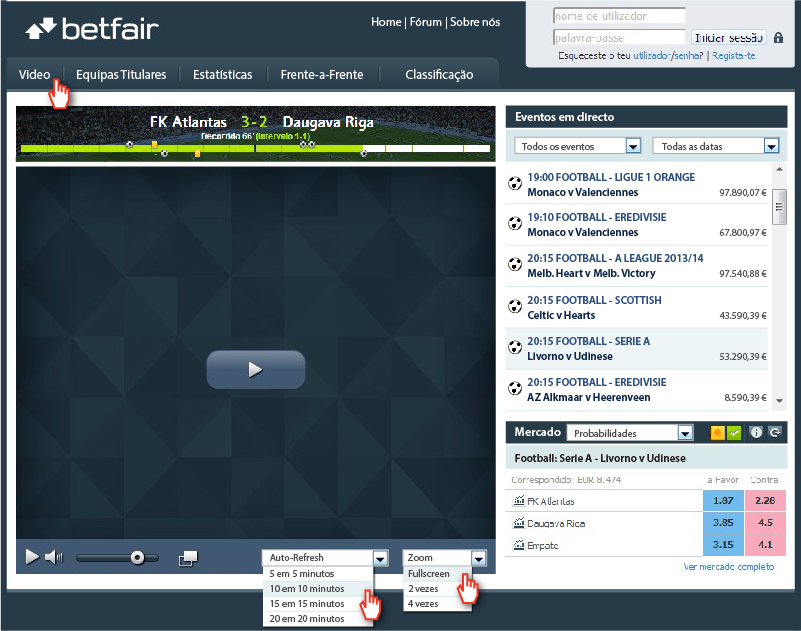This screenshot has height=631, width=801.
Task: Click the padlock icon beside Iniciar sessão
Action: 778,38
